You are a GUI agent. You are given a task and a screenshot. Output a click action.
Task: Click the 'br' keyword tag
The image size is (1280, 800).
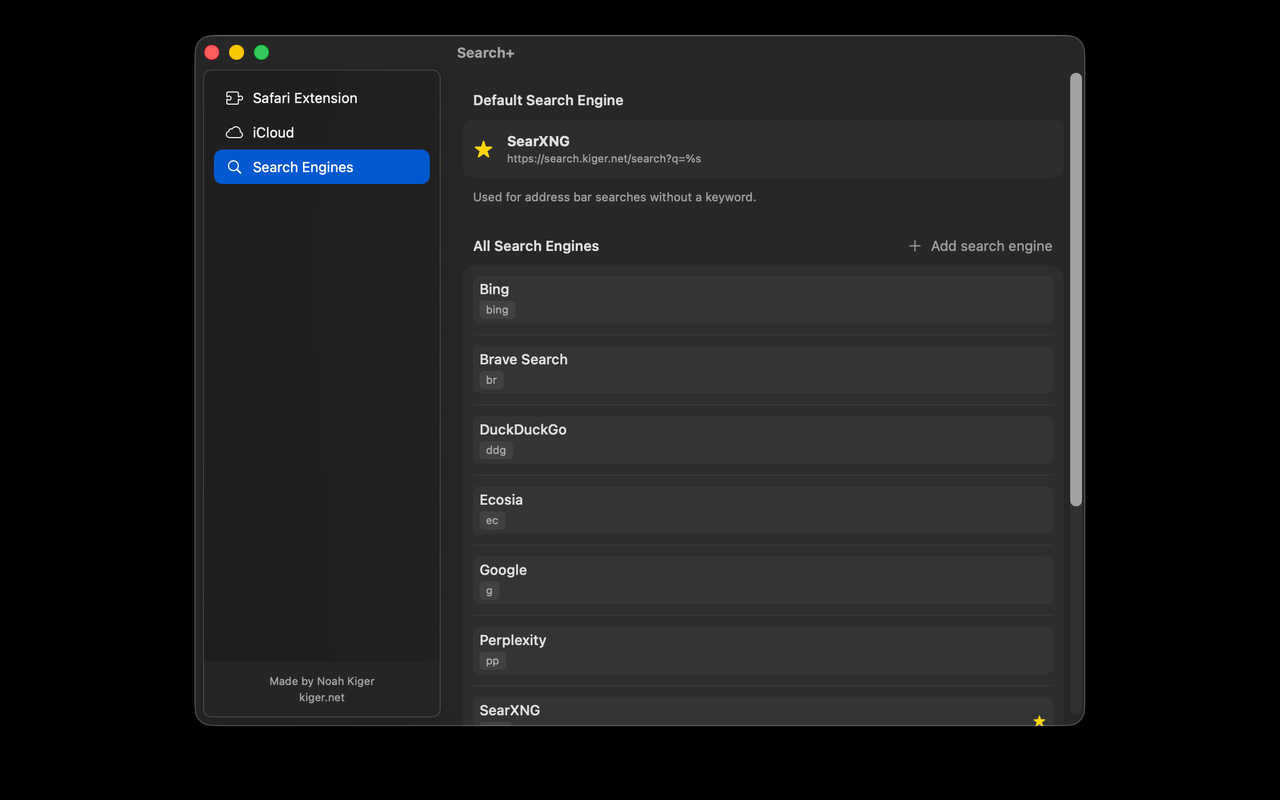click(491, 380)
